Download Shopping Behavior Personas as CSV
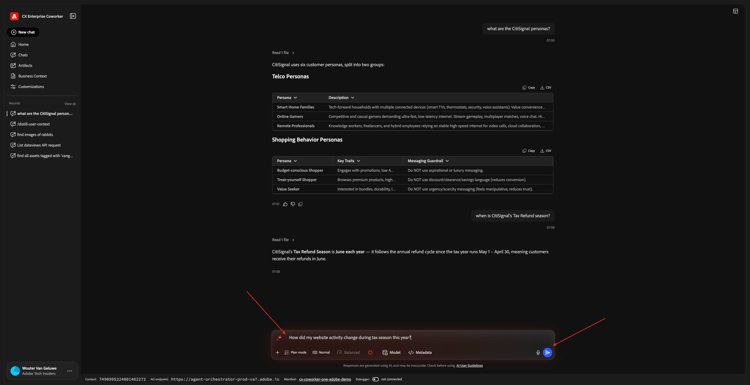The image size is (750, 385). pyautogui.click(x=546, y=151)
